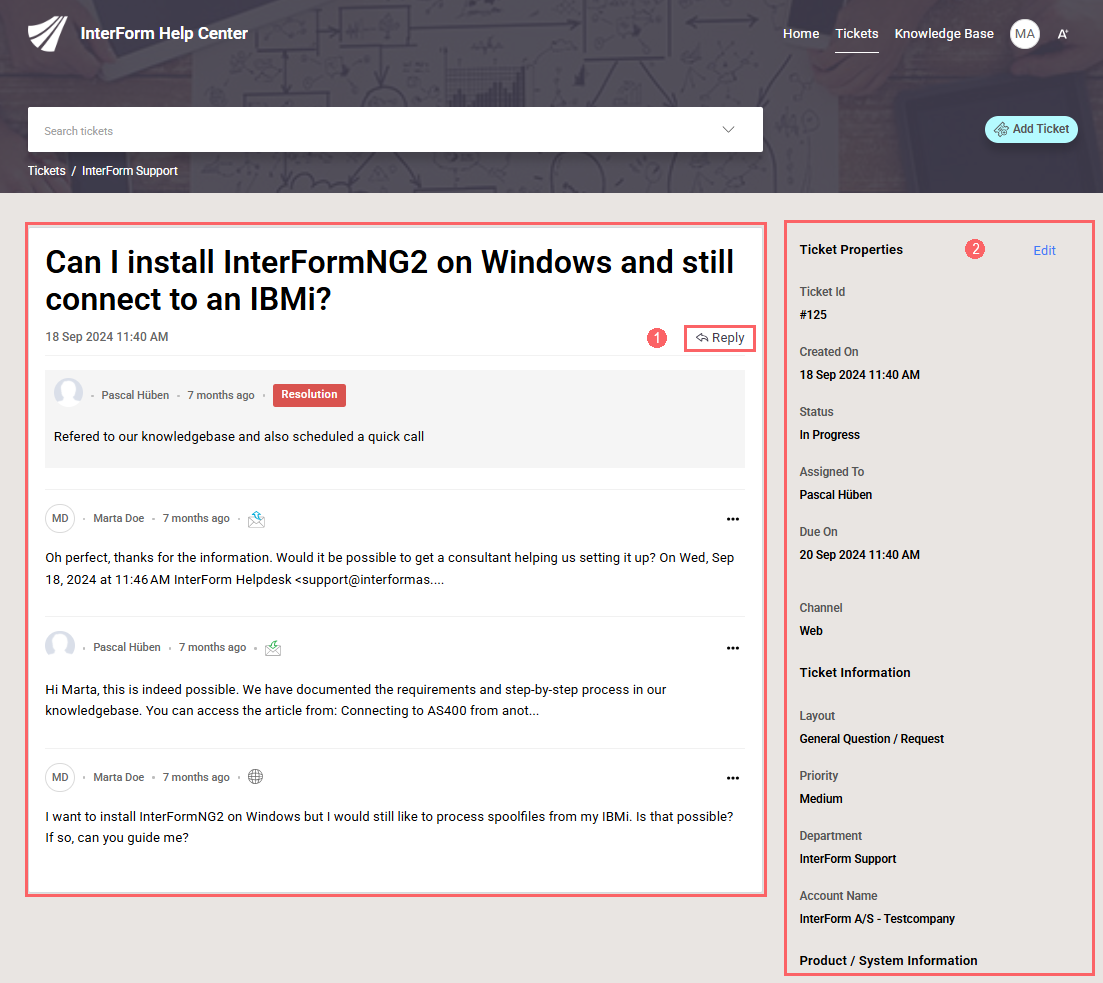This screenshot has width=1103, height=983.
Task: Click the incoming email icon beside Marta Doe
Action: [x=256, y=519]
